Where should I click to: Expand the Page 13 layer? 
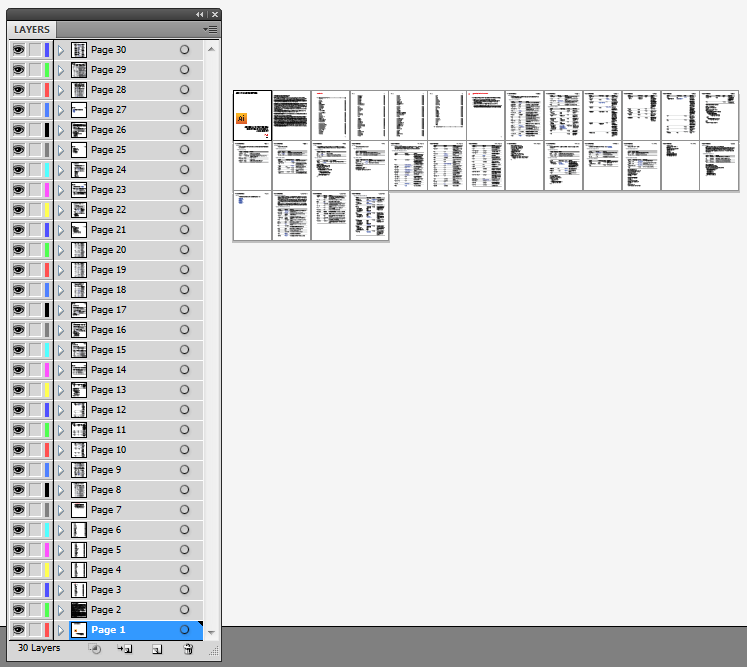tap(61, 390)
